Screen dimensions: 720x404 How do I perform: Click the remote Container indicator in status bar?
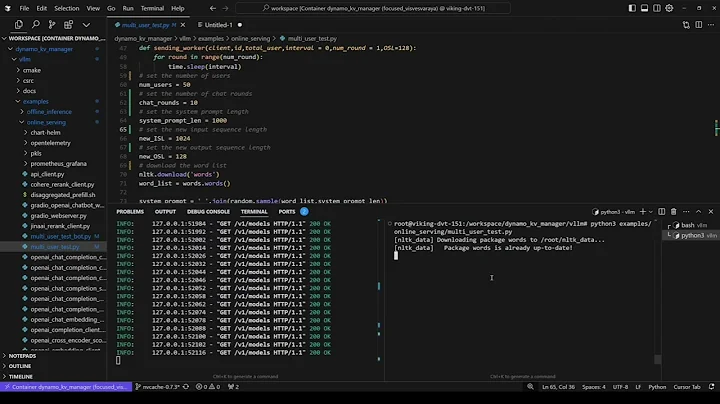click(66, 387)
